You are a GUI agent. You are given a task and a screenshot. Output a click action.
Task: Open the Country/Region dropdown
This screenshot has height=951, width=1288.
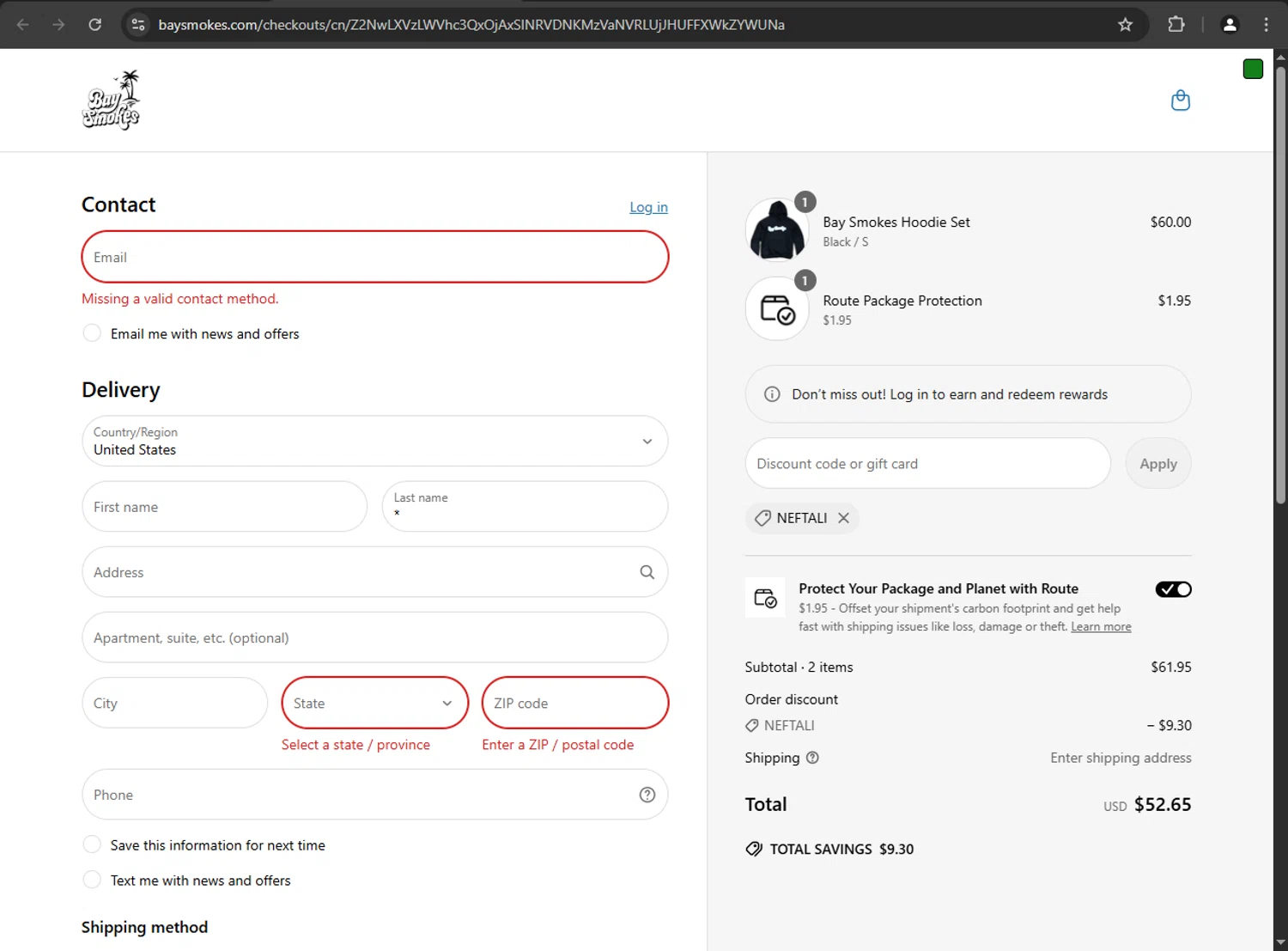374,442
